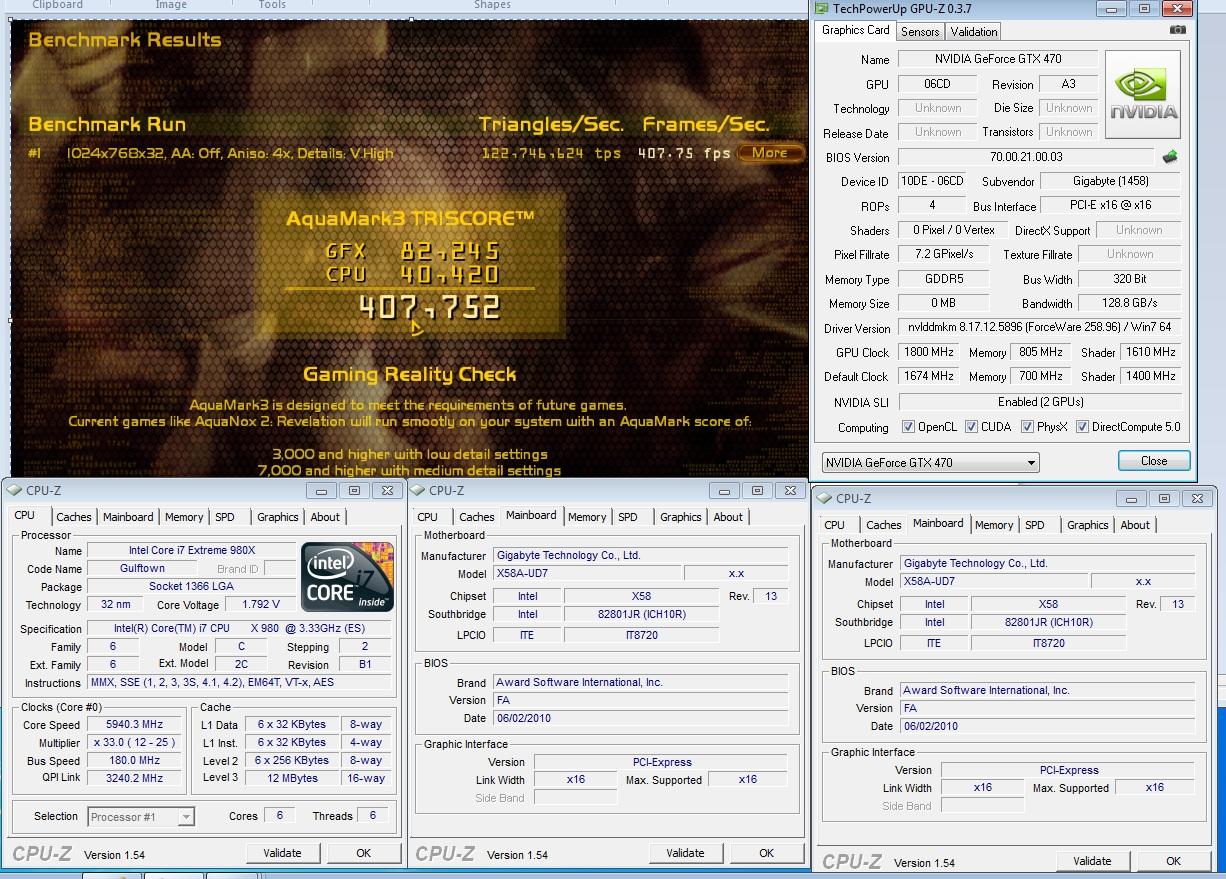Toggle the OpenCL checkbox in GPU-Z
1226x879 pixels.
click(x=908, y=427)
